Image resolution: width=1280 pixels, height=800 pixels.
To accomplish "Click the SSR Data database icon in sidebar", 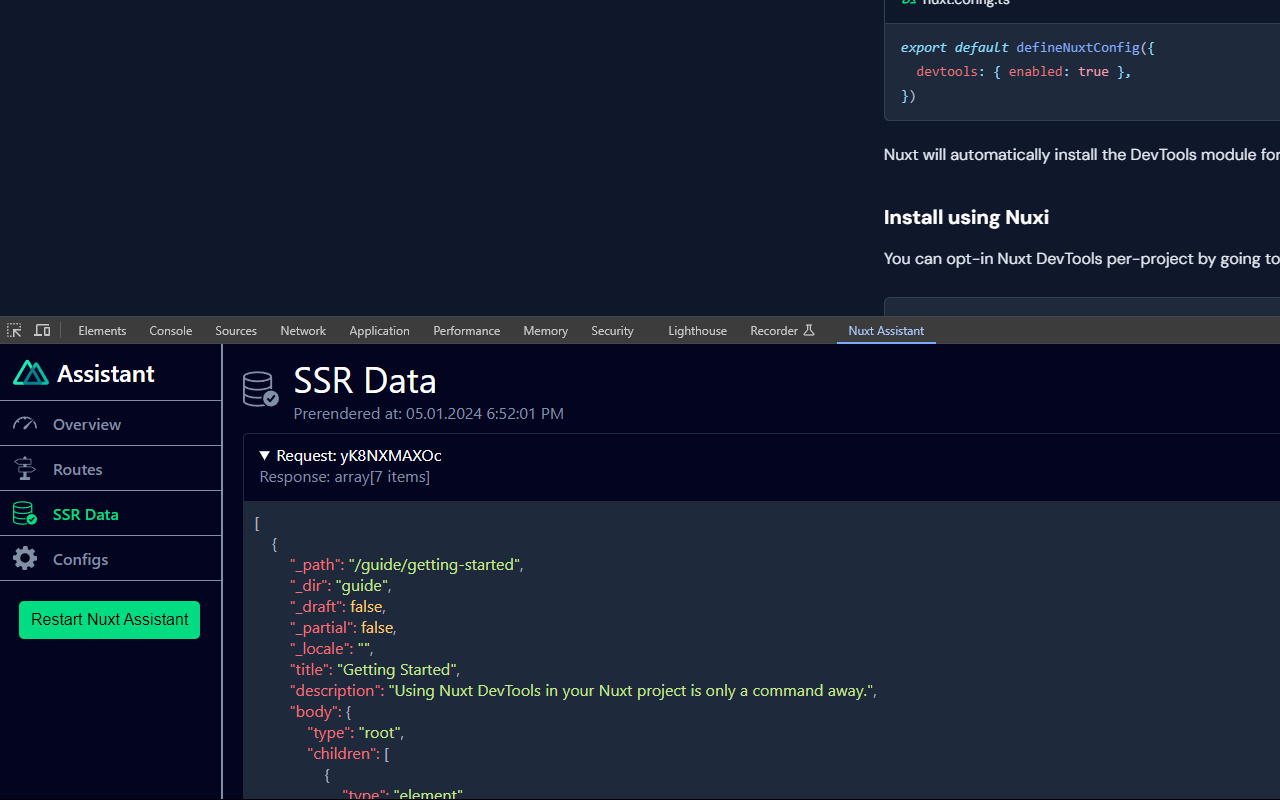I will (25, 514).
